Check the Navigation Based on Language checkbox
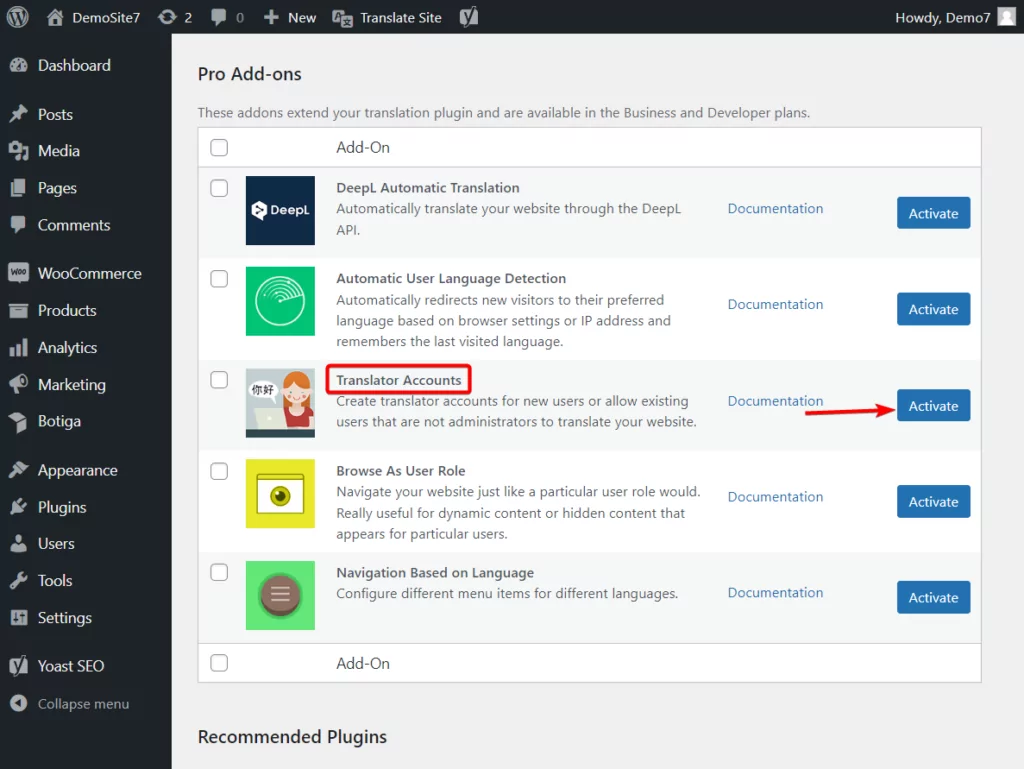Image resolution: width=1024 pixels, height=769 pixels. click(219, 573)
